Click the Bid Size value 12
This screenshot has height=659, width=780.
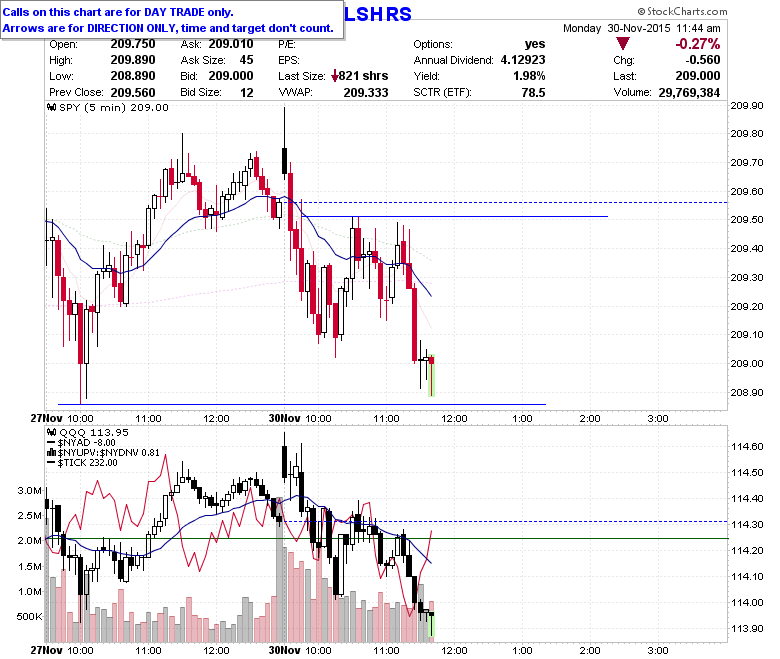tap(247, 93)
